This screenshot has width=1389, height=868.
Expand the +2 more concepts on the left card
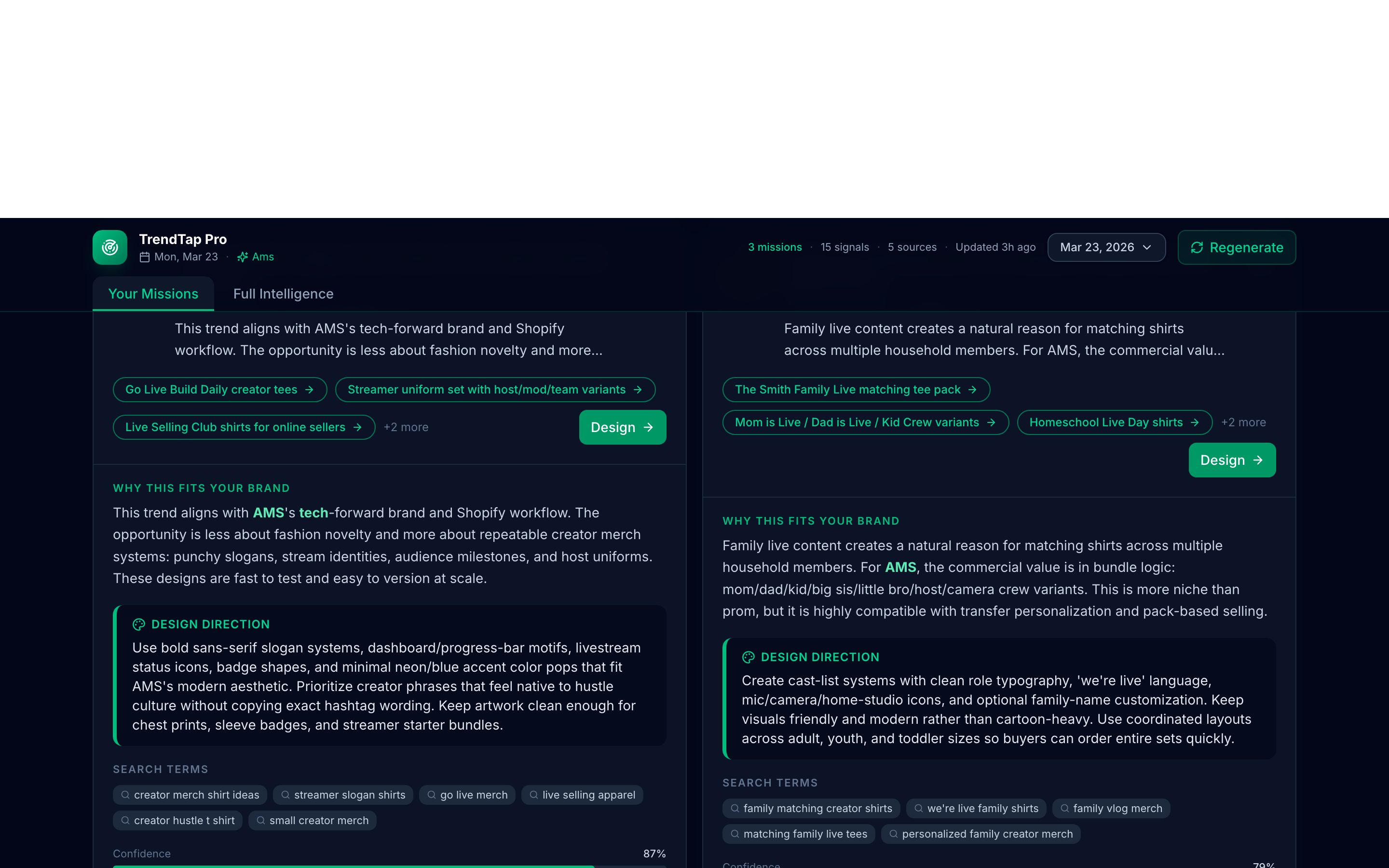[406, 427]
